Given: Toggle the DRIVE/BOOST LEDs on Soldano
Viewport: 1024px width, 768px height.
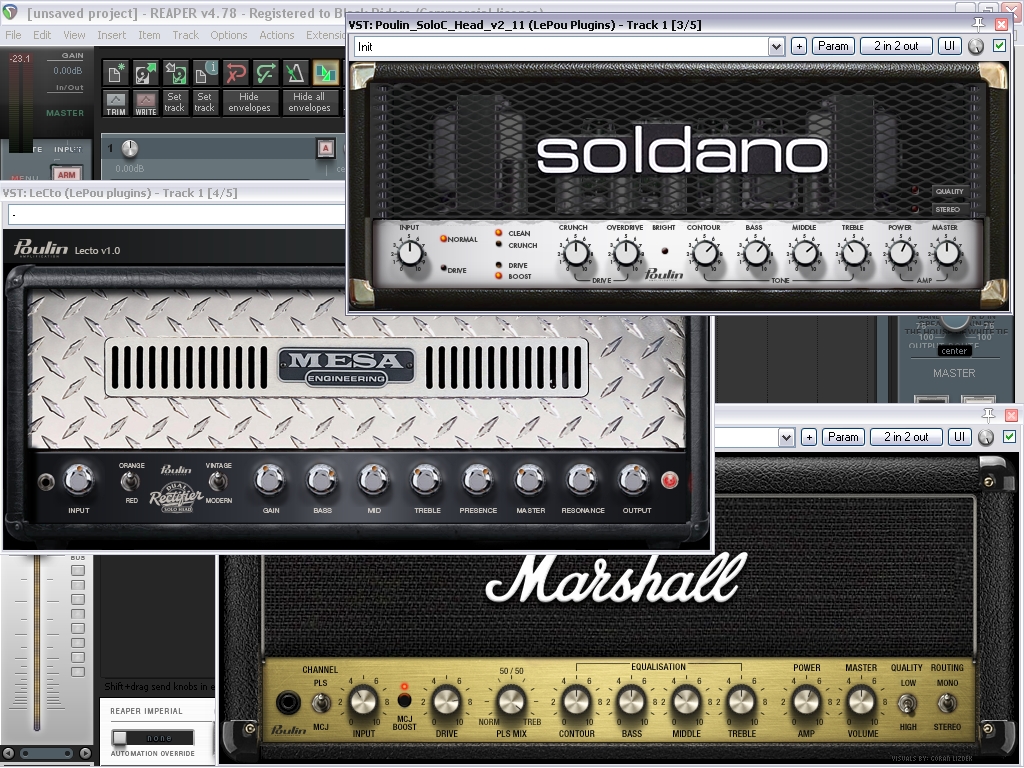Looking at the screenshot, I should tap(499, 270).
